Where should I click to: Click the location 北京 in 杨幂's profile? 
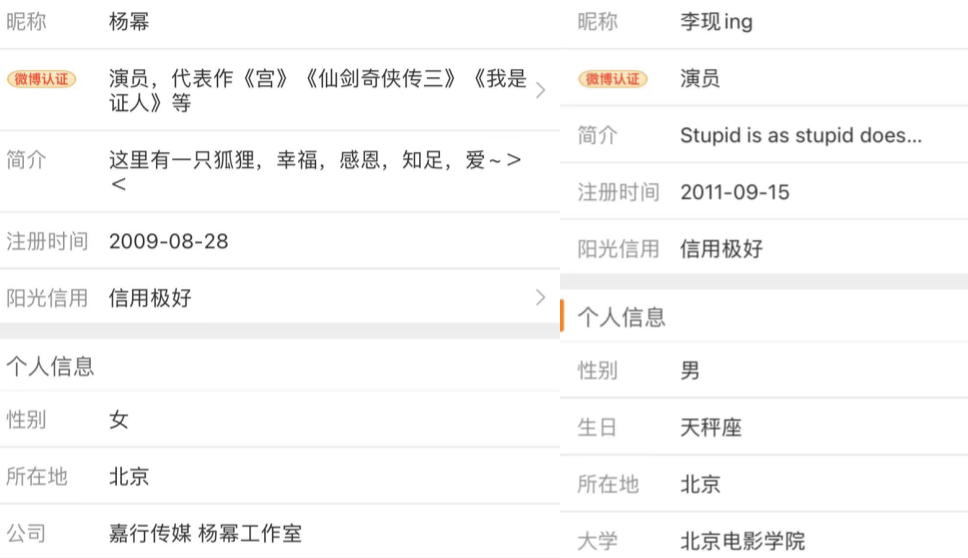(129, 477)
